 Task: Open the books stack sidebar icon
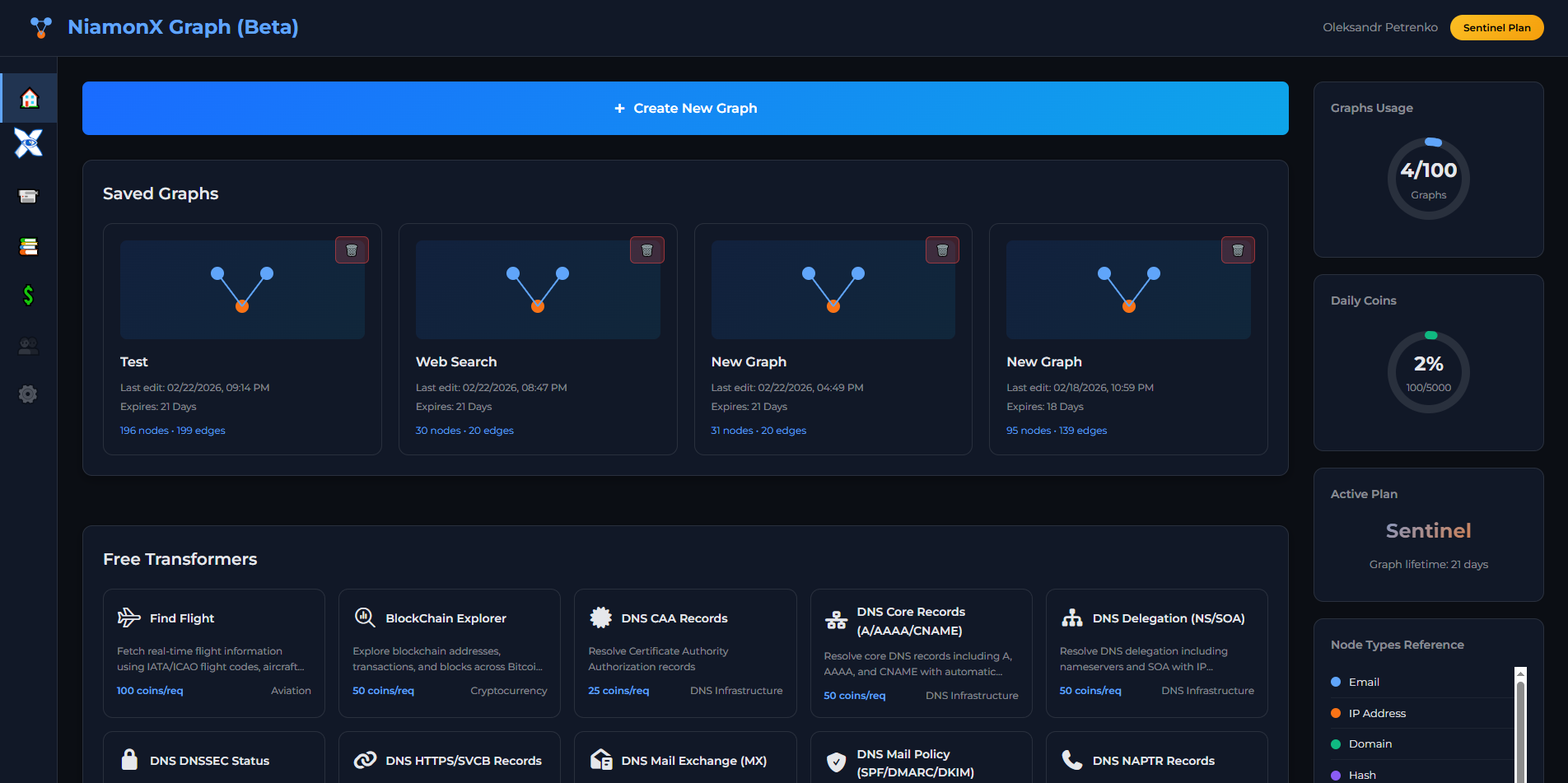click(x=29, y=246)
